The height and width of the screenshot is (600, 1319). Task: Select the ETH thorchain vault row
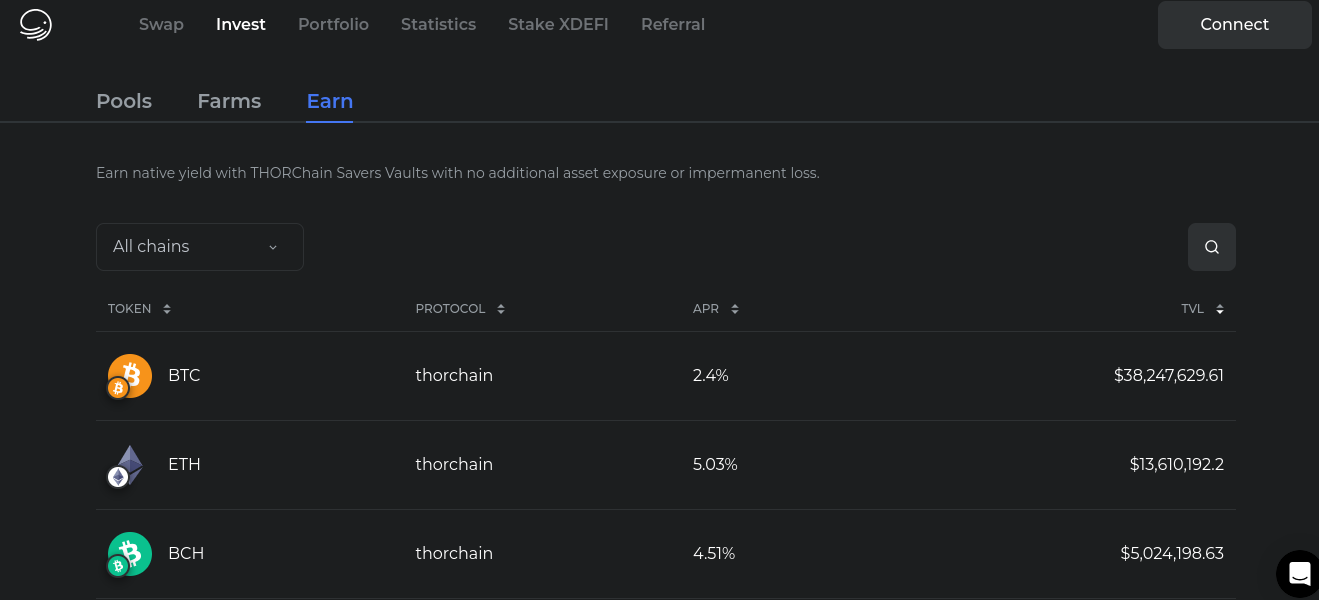(665, 465)
